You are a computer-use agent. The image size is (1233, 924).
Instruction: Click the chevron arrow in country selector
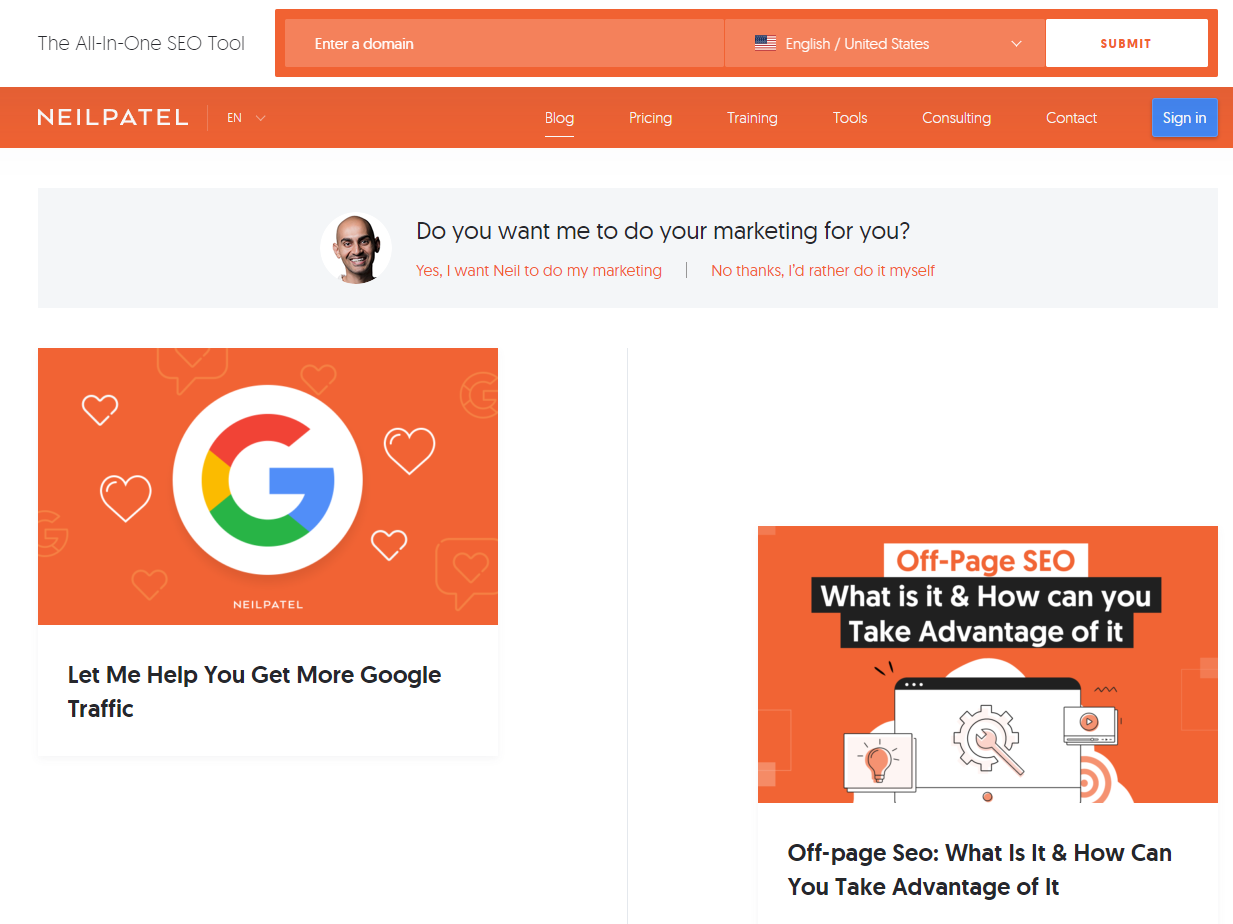[x=1016, y=44]
